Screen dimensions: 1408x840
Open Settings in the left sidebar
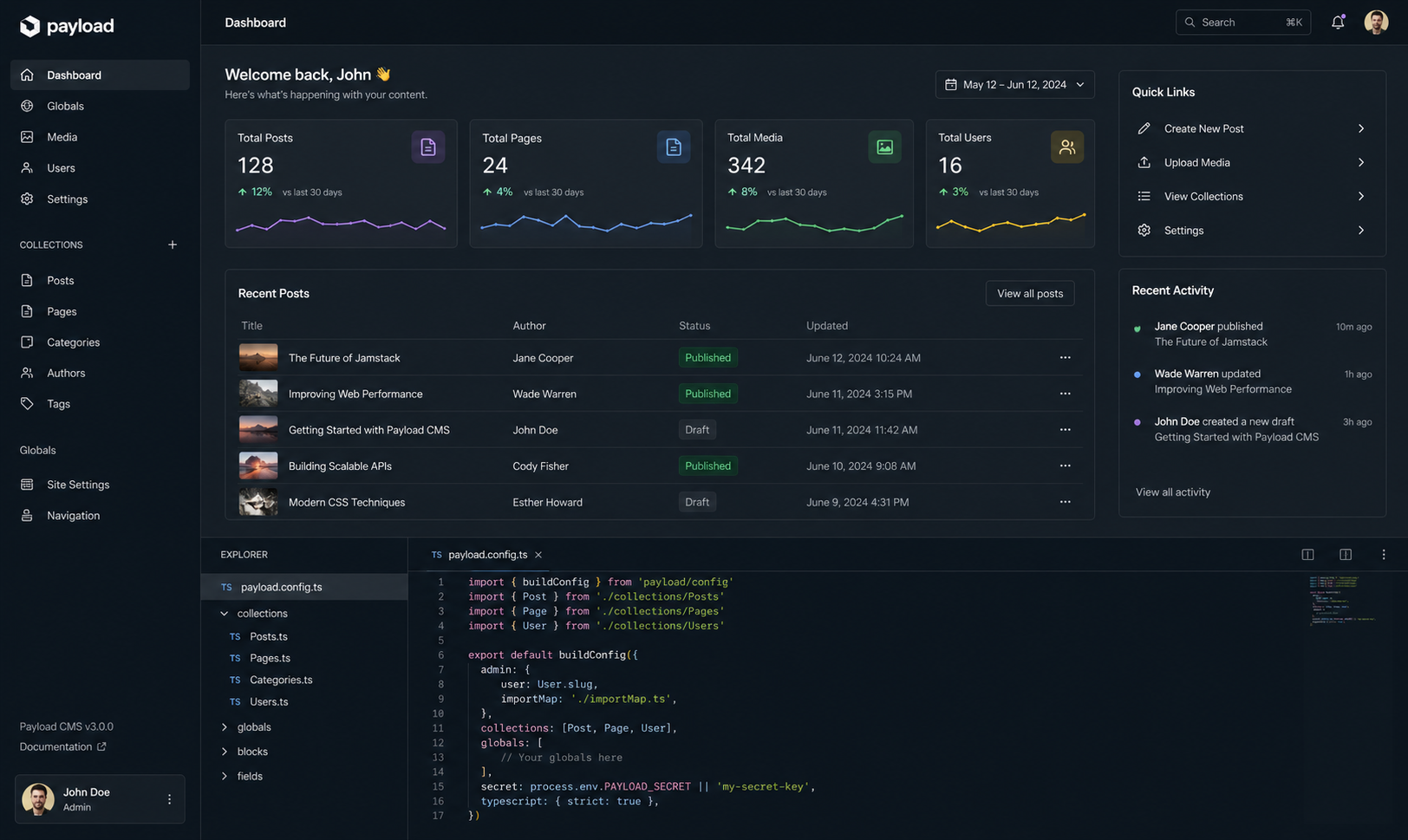[100, 199]
